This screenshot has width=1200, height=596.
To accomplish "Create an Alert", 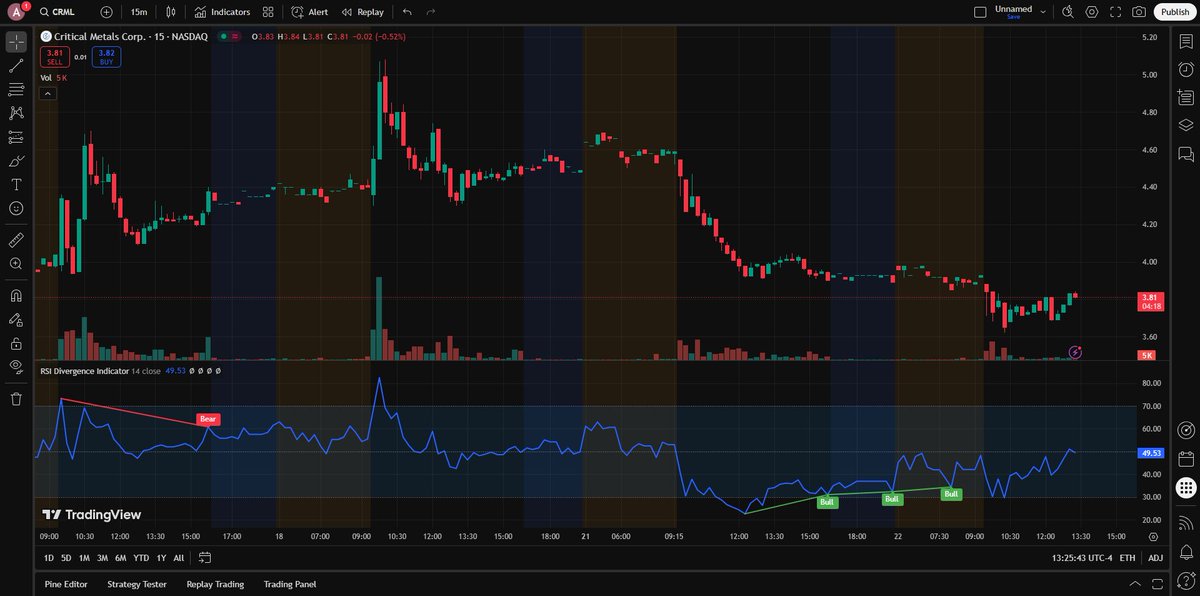I will click(x=310, y=12).
